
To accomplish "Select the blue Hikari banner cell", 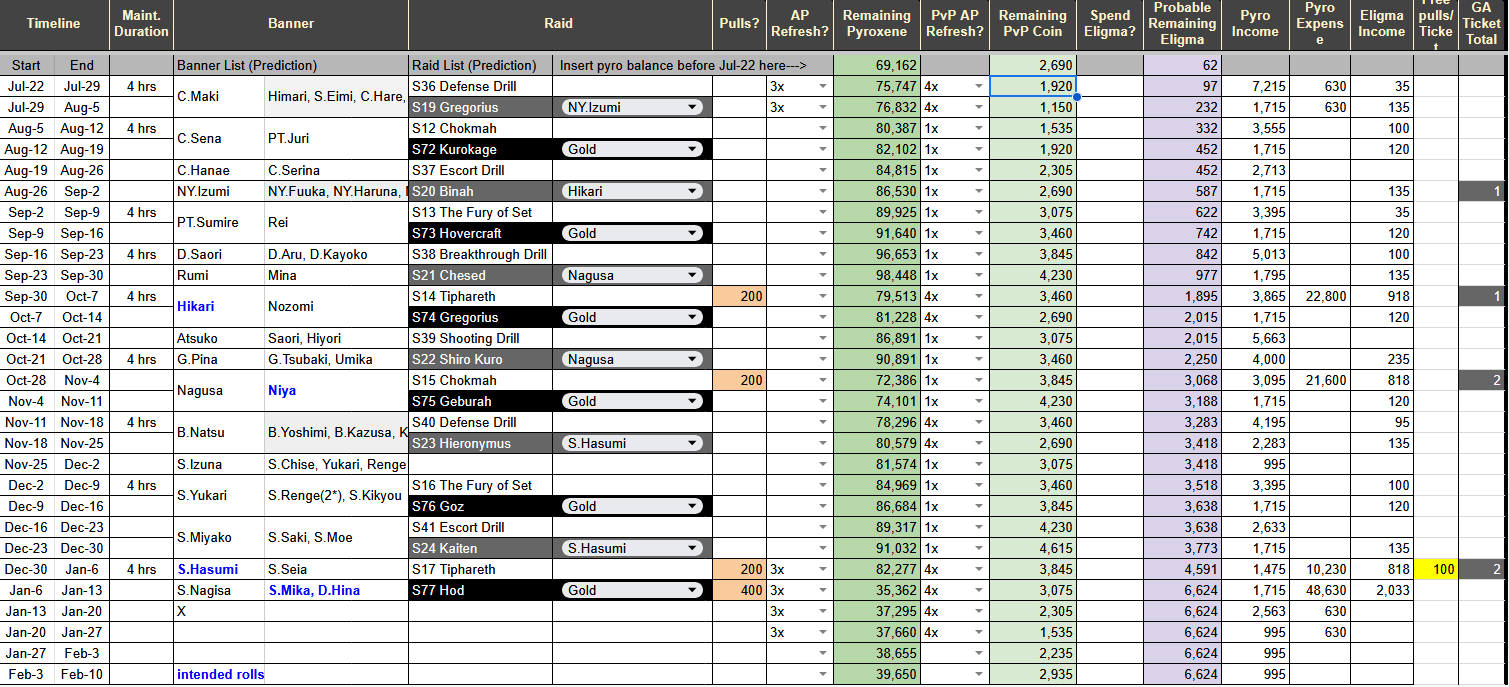I will [219, 307].
